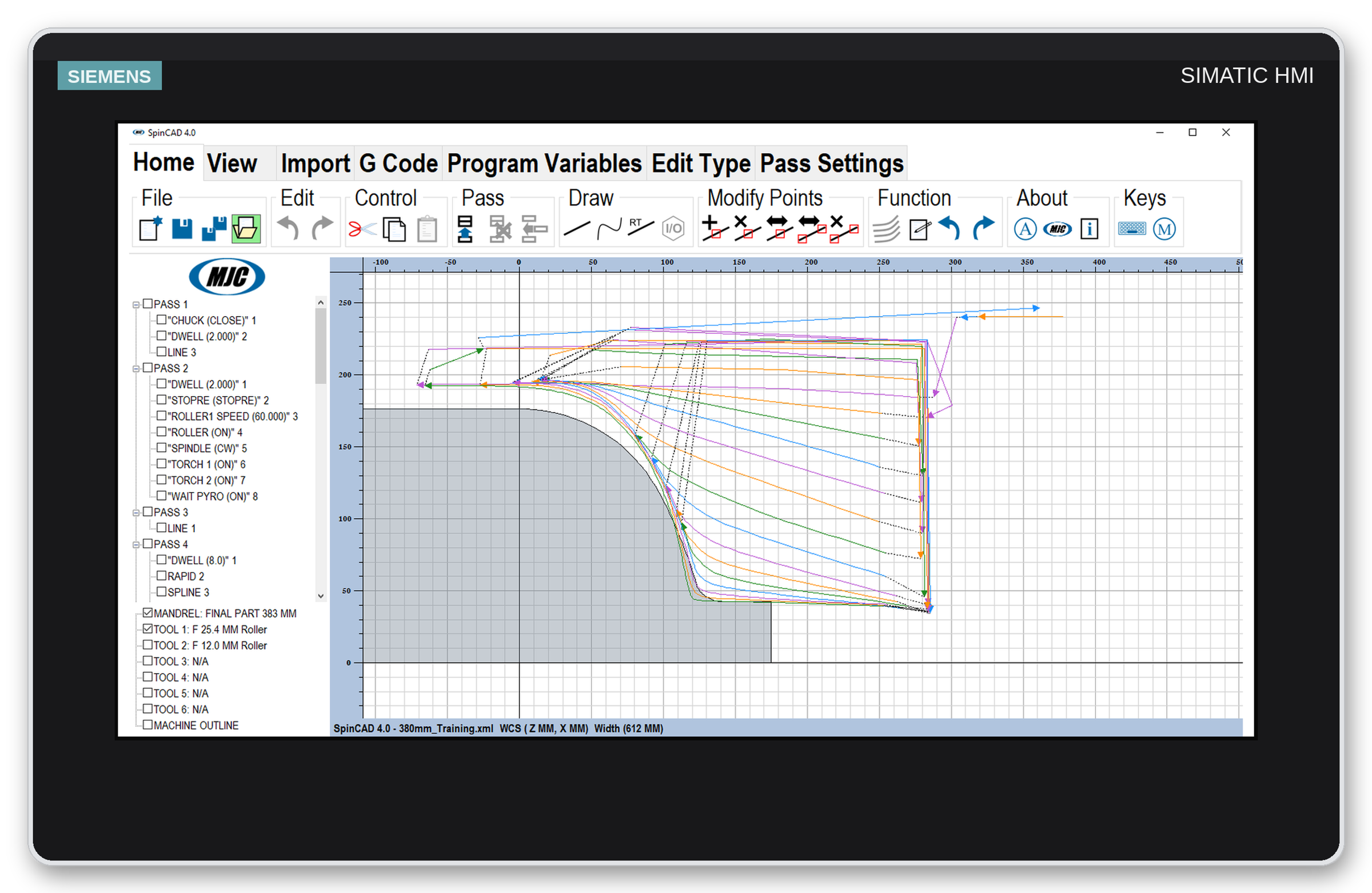
Task: Collapse the PASS 3 tree node
Action: [136, 512]
